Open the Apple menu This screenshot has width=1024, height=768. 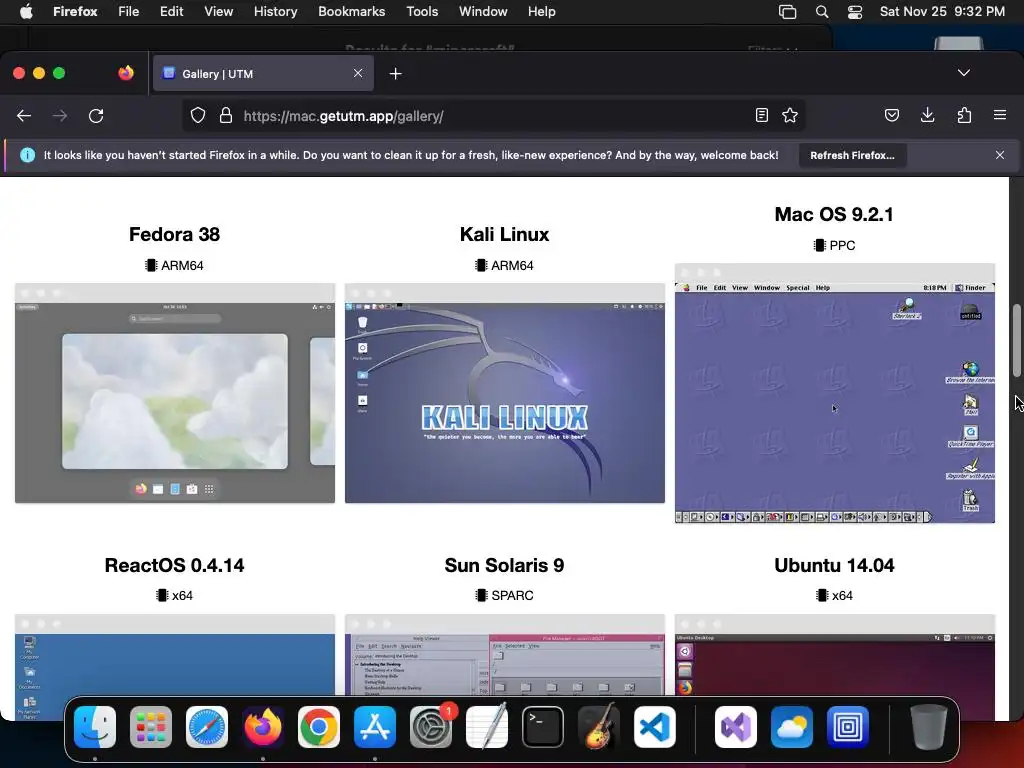pyautogui.click(x=26, y=11)
